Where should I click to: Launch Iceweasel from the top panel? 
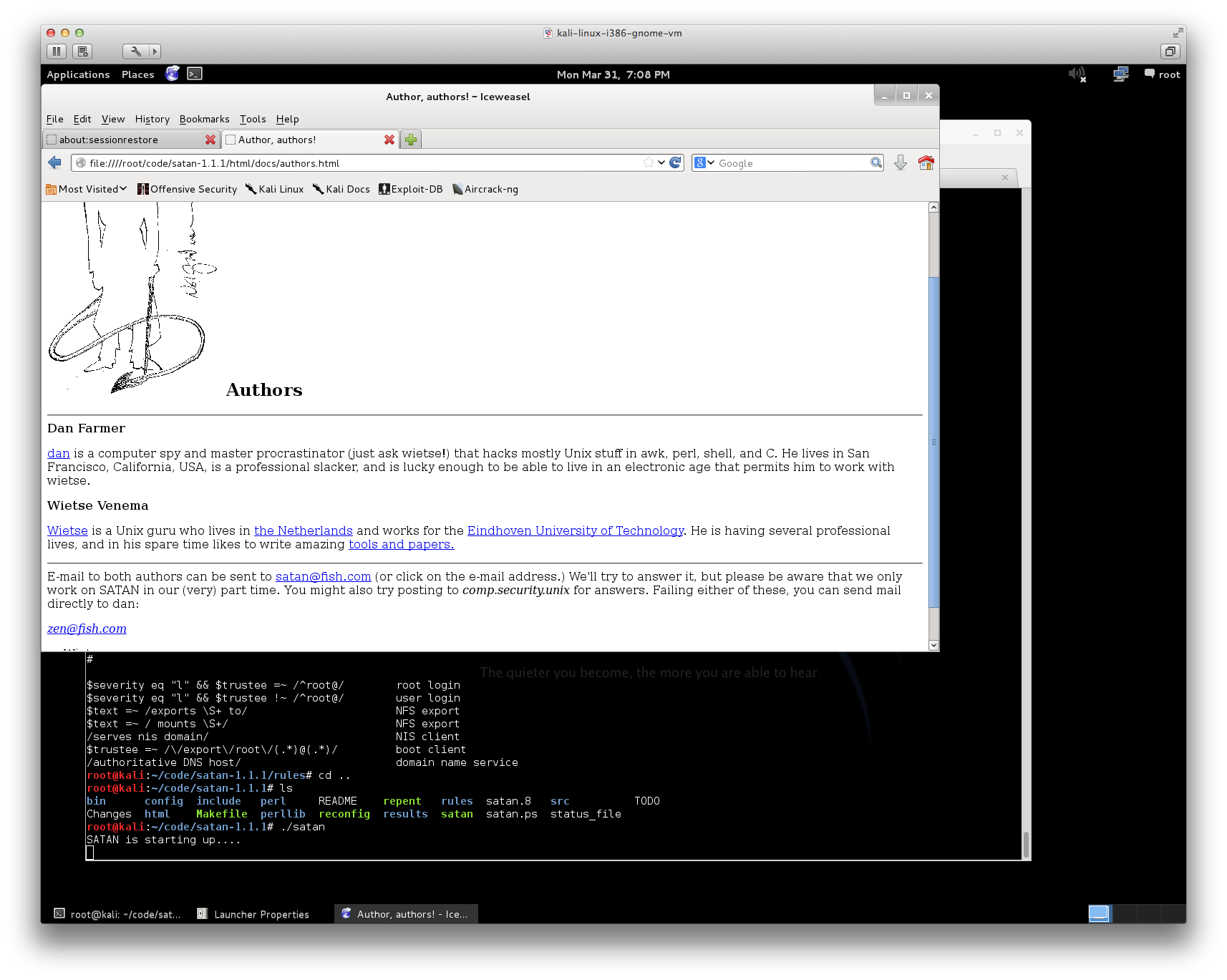click(173, 74)
